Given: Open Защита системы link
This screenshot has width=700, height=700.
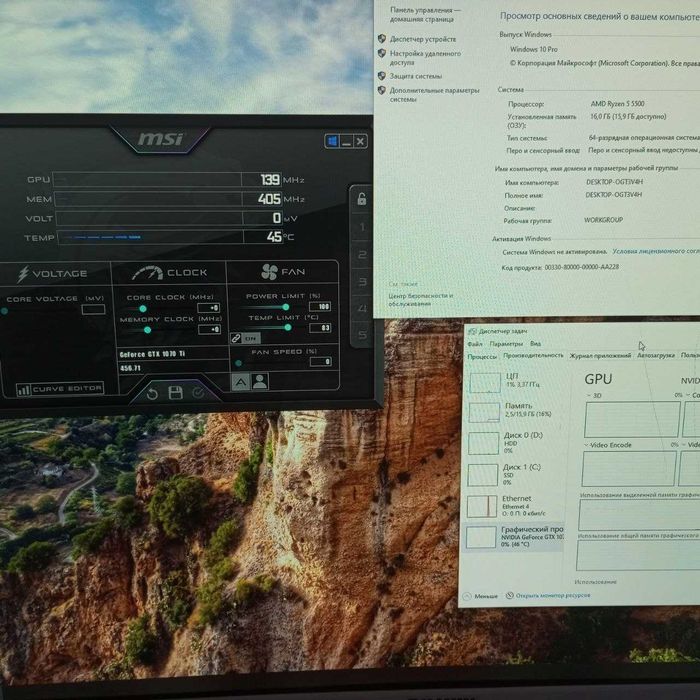Looking at the screenshot, I should (x=416, y=76).
